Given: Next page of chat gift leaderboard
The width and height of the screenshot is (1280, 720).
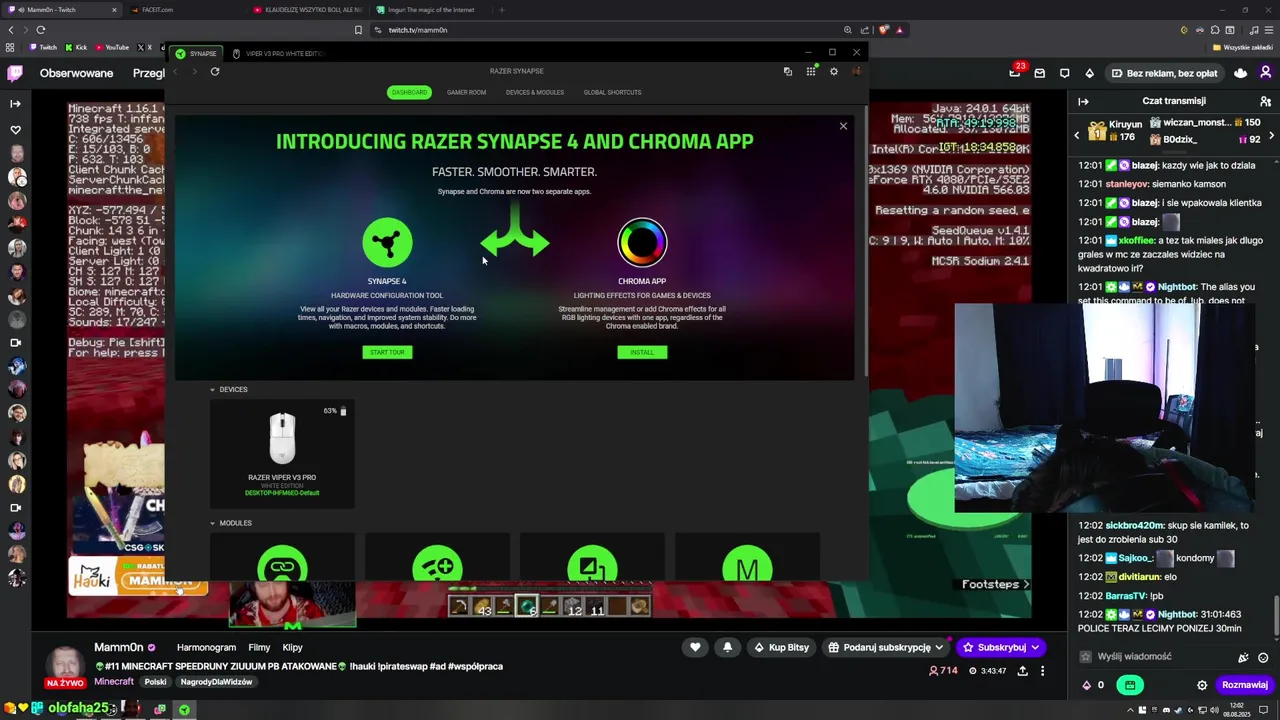Looking at the screenshot, I should tap(1271, 136).
